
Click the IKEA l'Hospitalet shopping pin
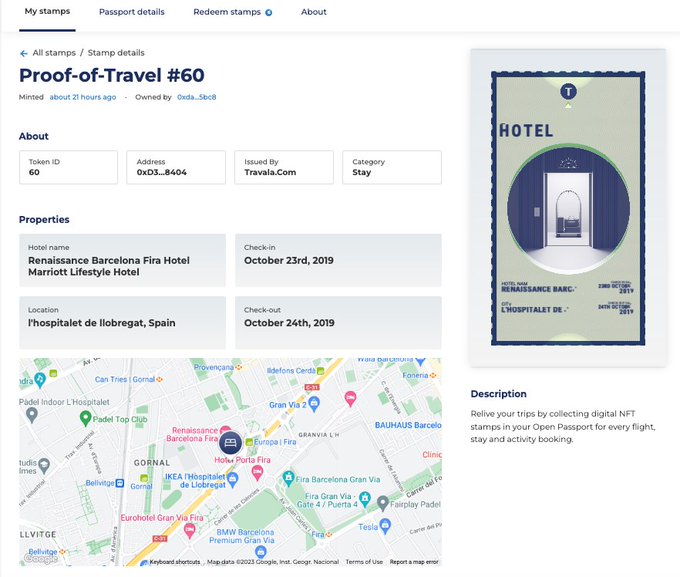[233, 480]
